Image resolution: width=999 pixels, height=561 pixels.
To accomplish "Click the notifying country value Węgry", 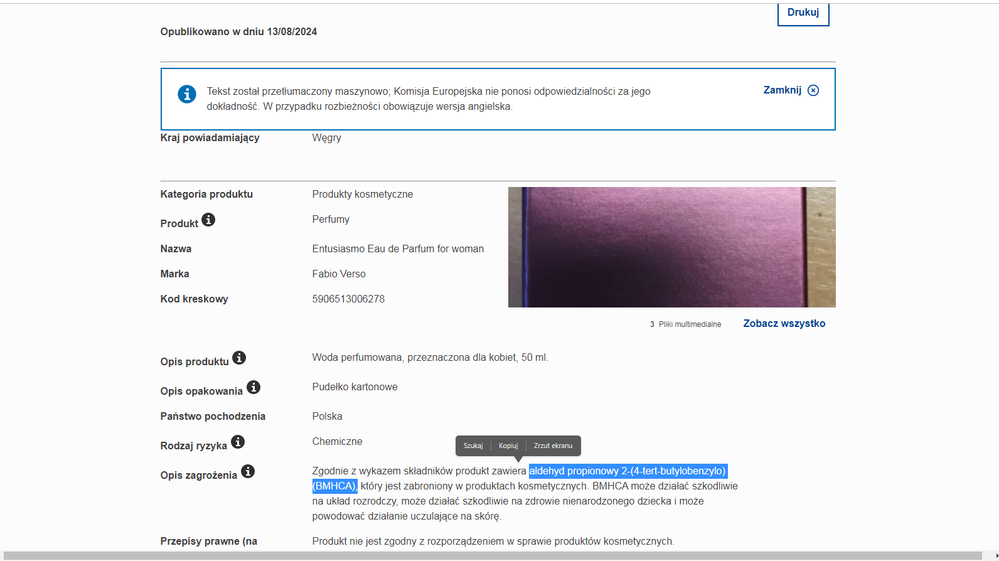I will [x=326, y=138].
